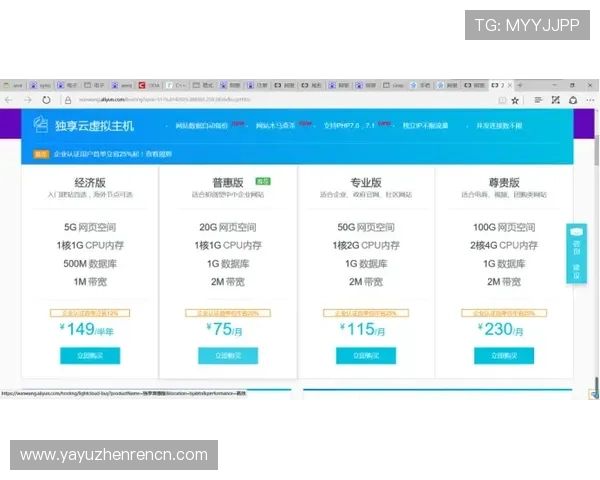
Task: Click the orange tag in the promo banner
Action: point(41,154)
